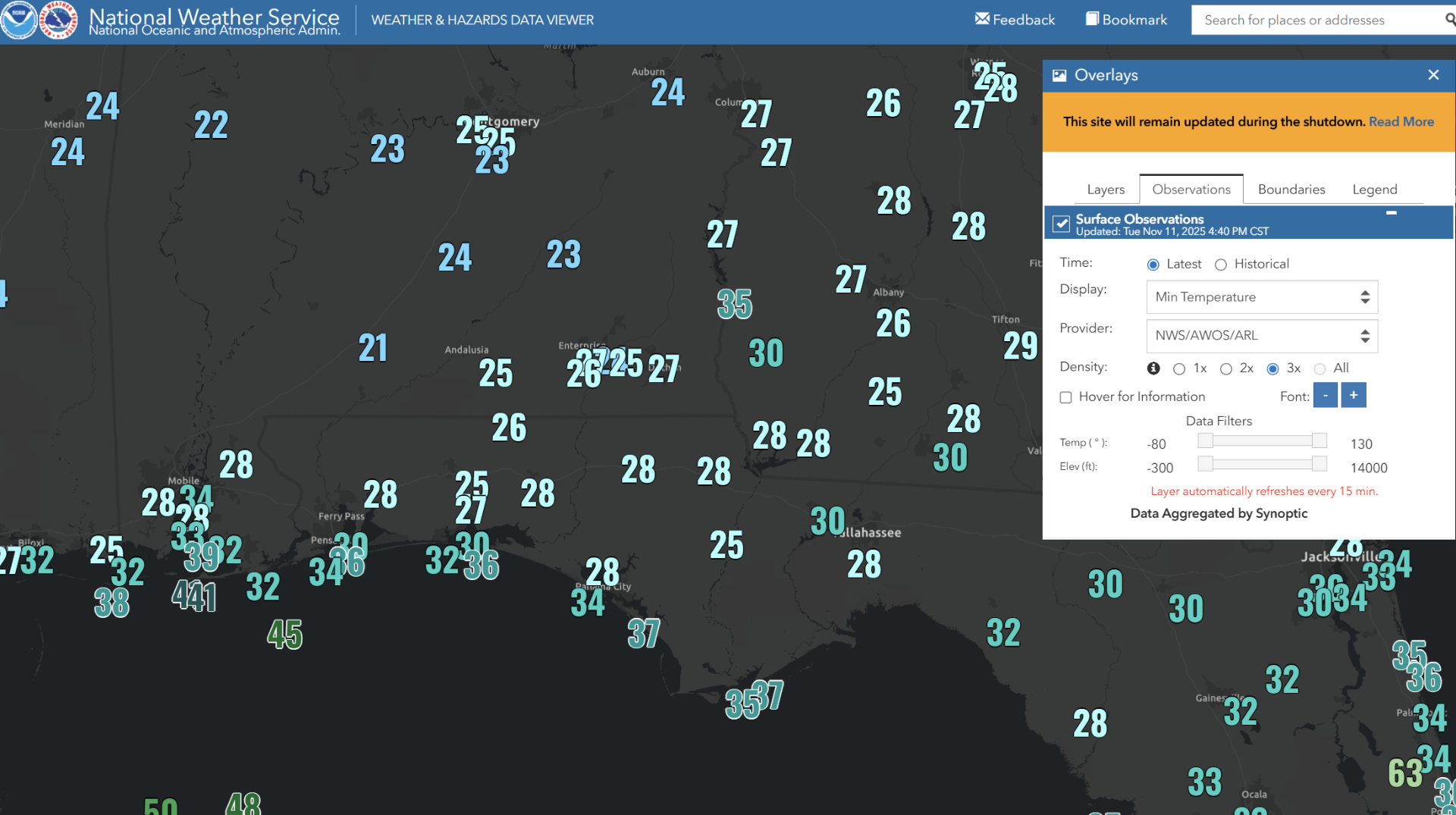
Task: Follow the Read More shutdown link
Action: click(x=1401, y=122)
